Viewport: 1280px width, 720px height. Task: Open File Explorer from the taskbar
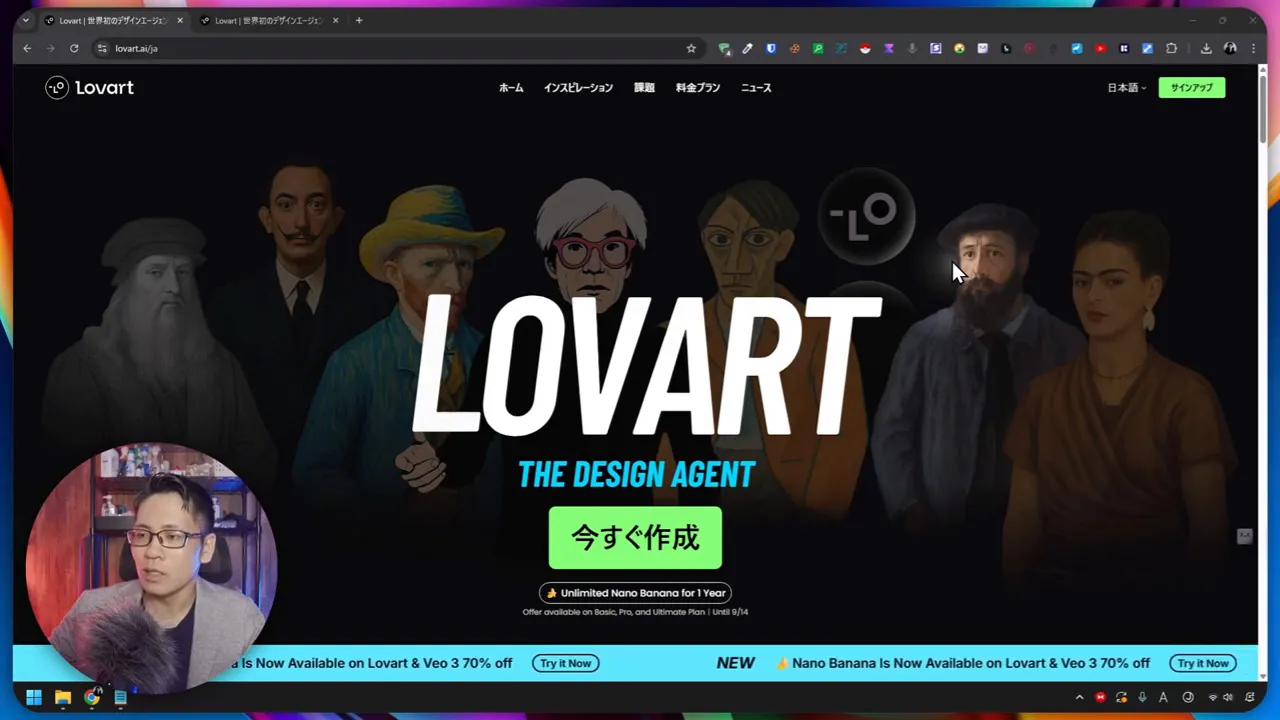63,697
